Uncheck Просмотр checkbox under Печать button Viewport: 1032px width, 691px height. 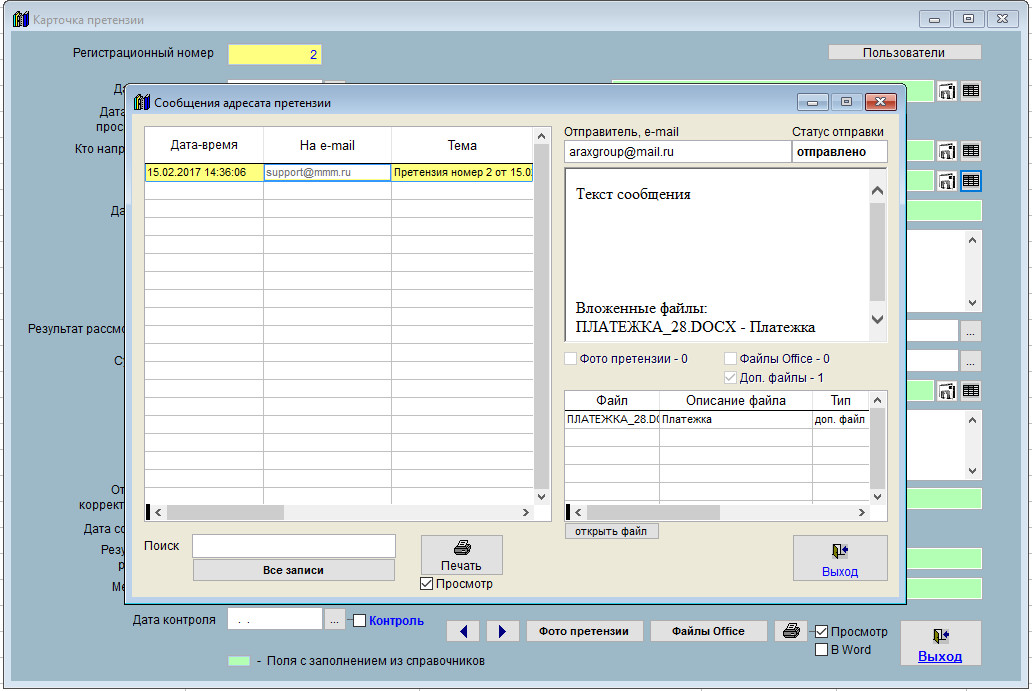[427, 584]
